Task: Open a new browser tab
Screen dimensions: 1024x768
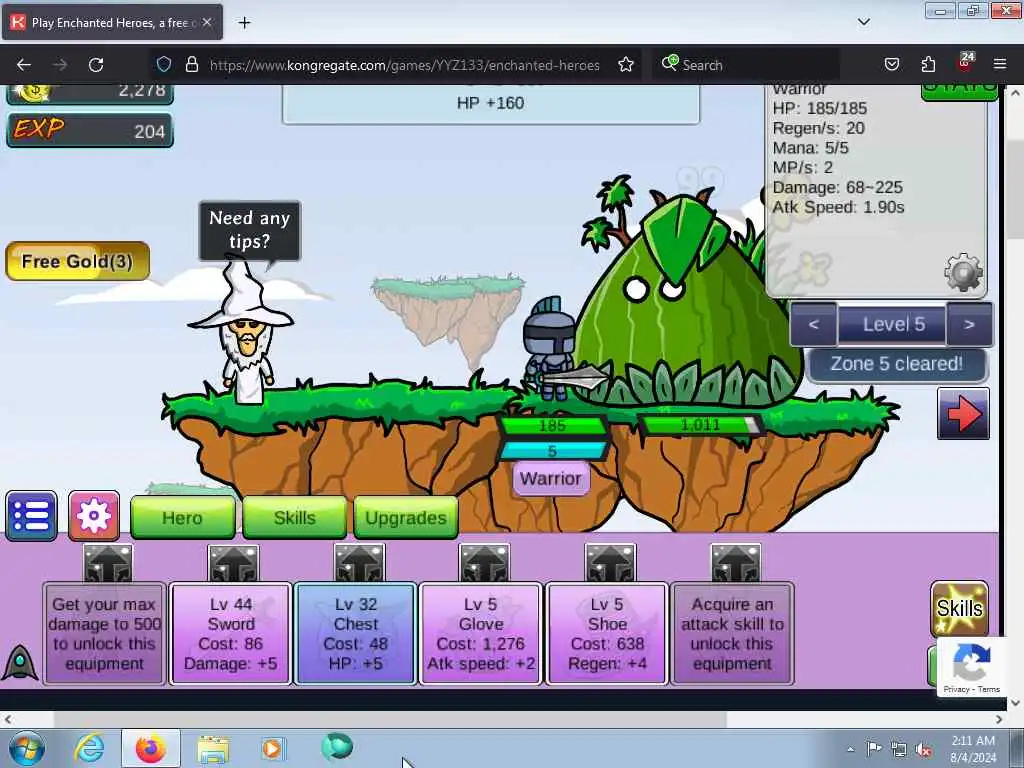Action: click(244, 23)
